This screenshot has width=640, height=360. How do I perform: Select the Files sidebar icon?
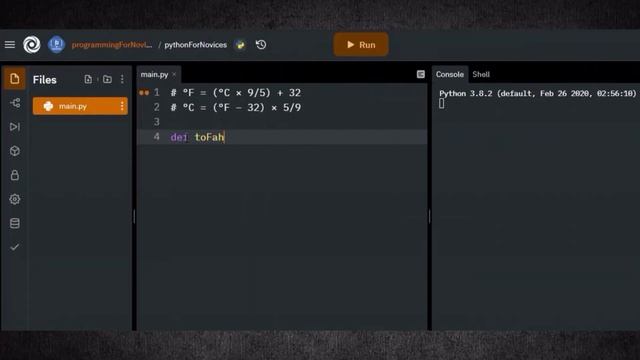(x=15, y=78)
